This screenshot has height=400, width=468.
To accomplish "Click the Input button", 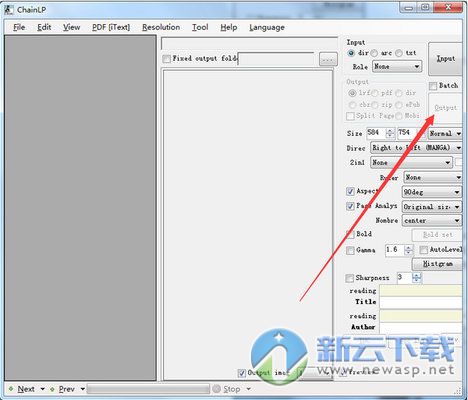I will tap(445, 59).
